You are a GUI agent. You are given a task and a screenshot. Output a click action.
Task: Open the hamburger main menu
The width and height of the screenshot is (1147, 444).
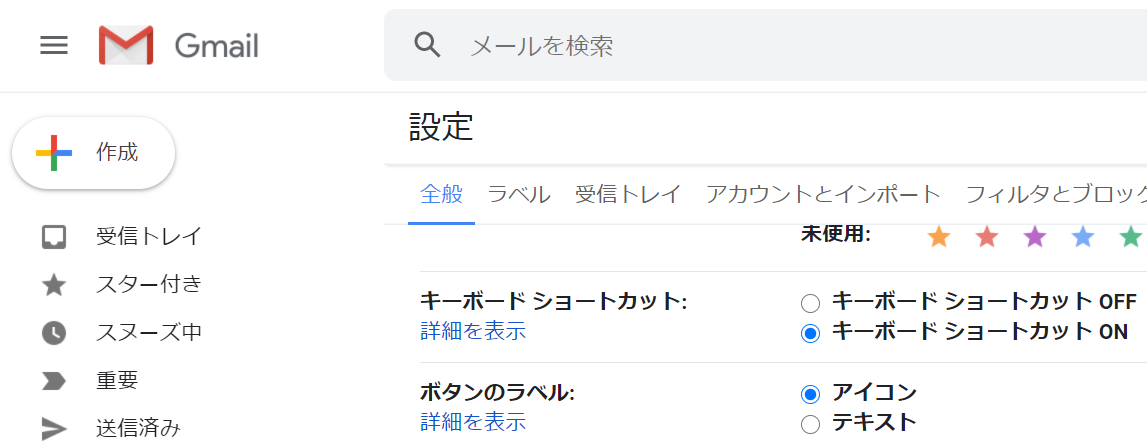(54, 46)
